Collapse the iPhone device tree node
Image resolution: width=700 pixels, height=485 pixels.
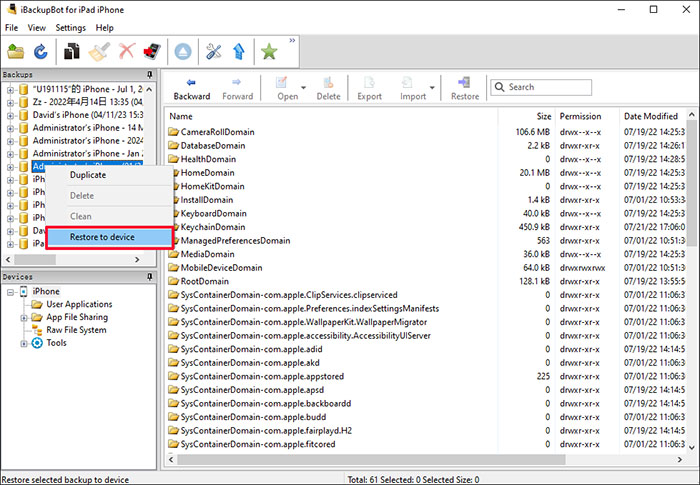(x=10, y=291)
